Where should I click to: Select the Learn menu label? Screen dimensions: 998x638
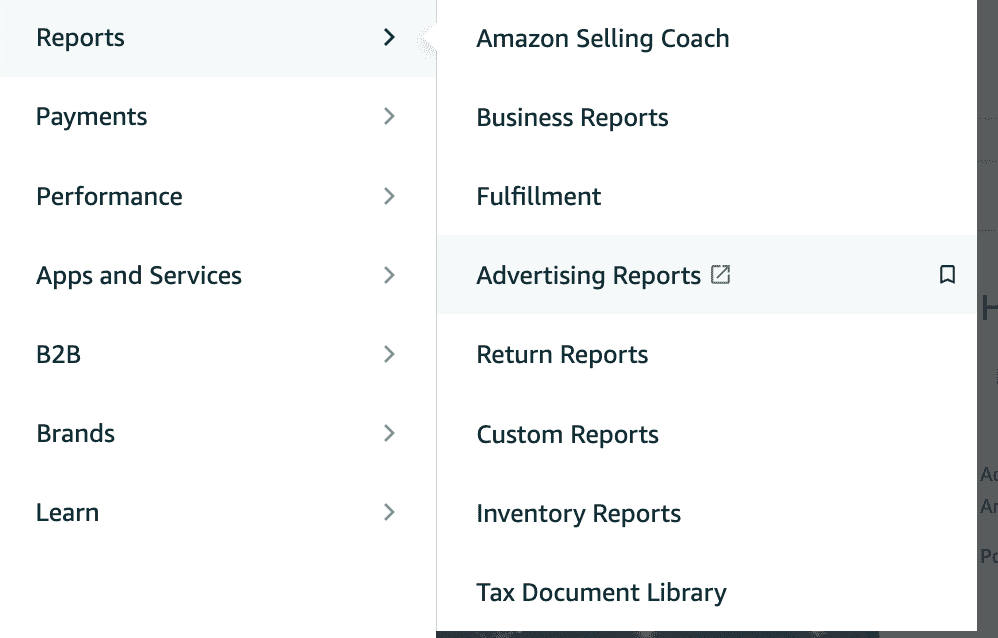(x=67, y=513)
